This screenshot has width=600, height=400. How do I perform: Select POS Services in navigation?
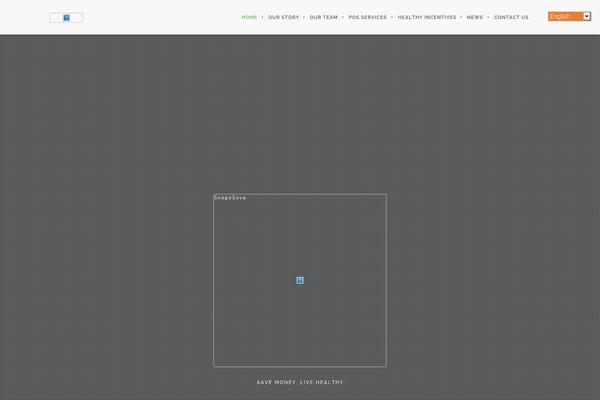point(367,17)
